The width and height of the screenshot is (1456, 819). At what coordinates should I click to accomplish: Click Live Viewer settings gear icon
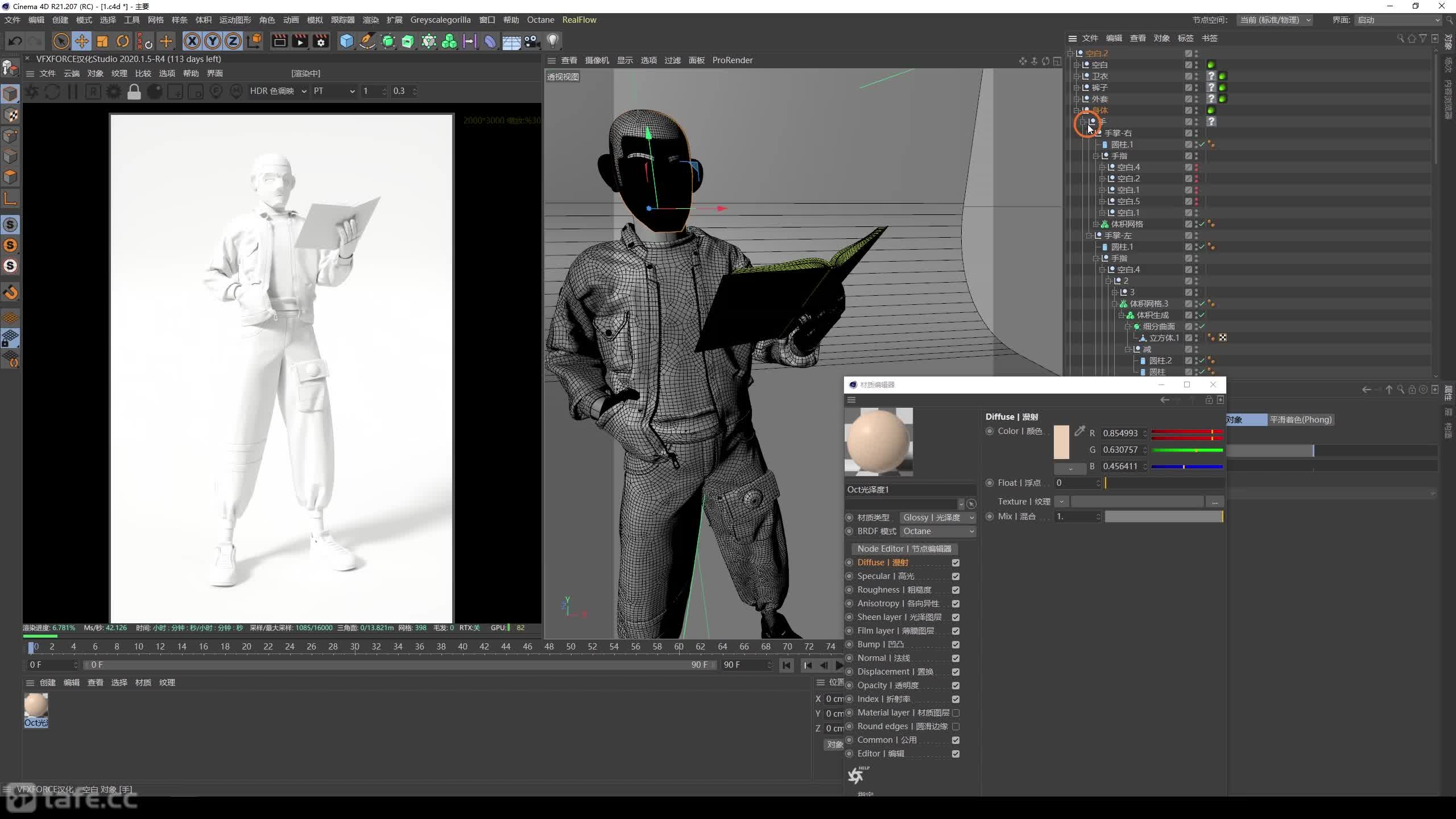(114, 92)
